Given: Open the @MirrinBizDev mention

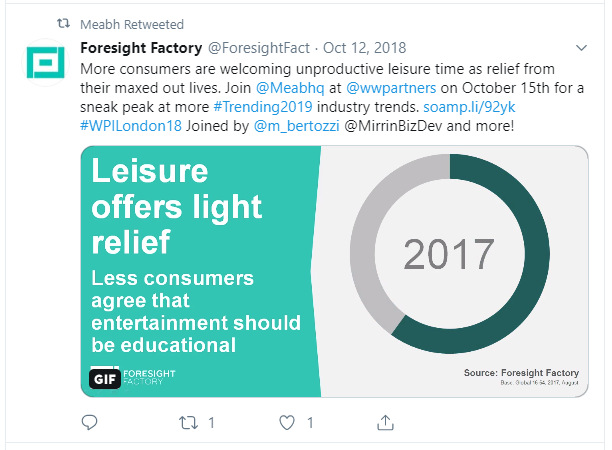Looking at the screenshot, I should tap(393, 126).
